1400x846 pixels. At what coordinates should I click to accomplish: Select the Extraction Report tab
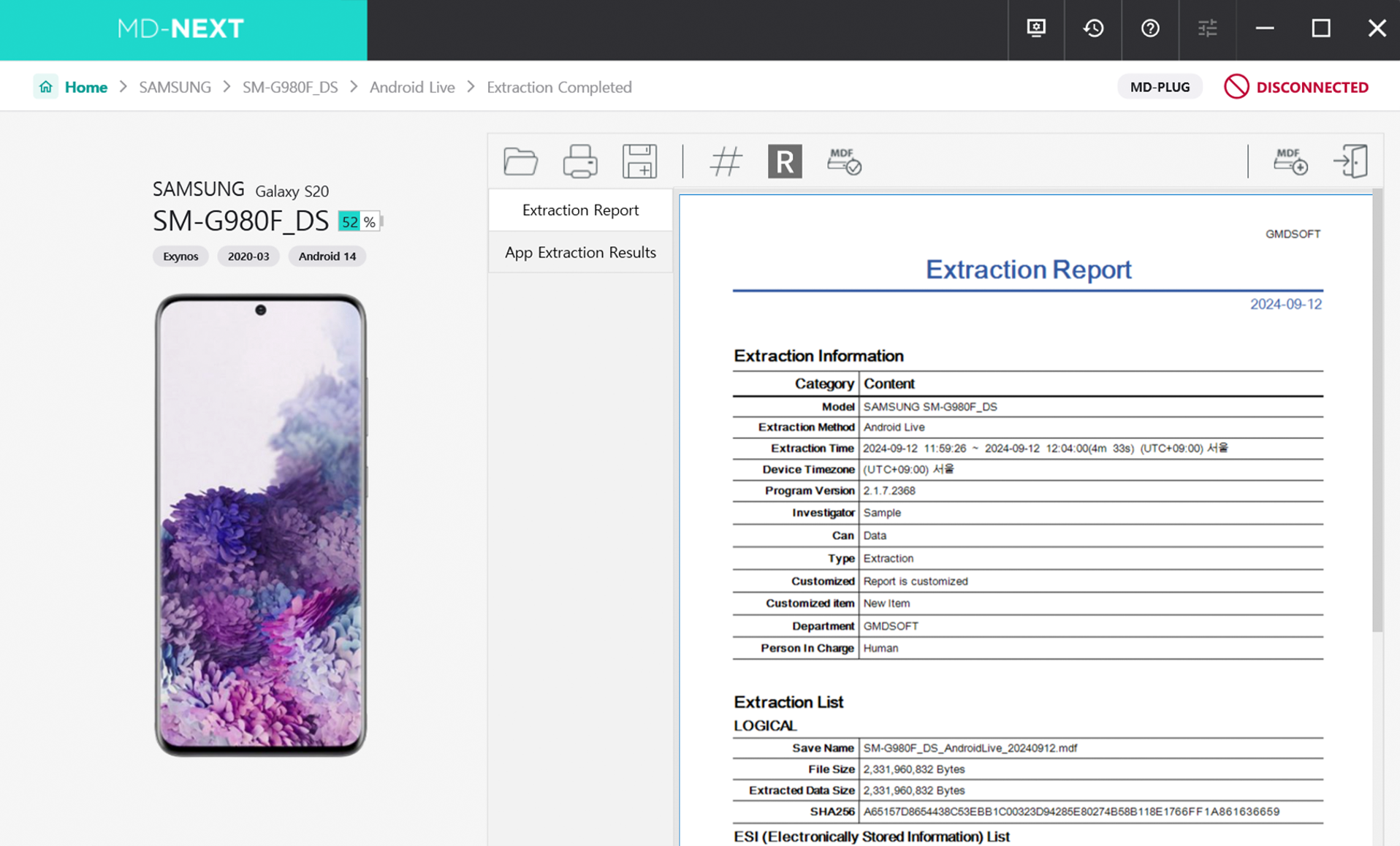point(580,210)
